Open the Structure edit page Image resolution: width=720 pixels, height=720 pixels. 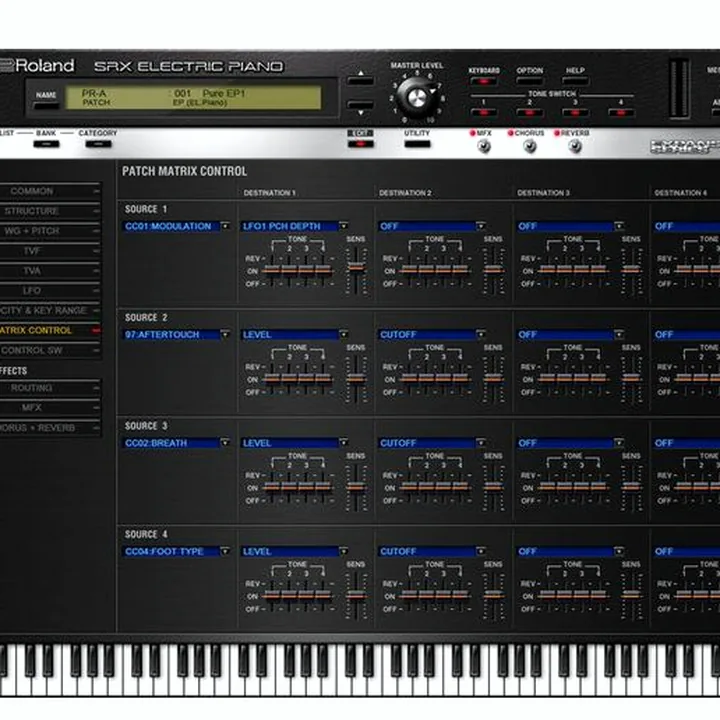point(50,211)
